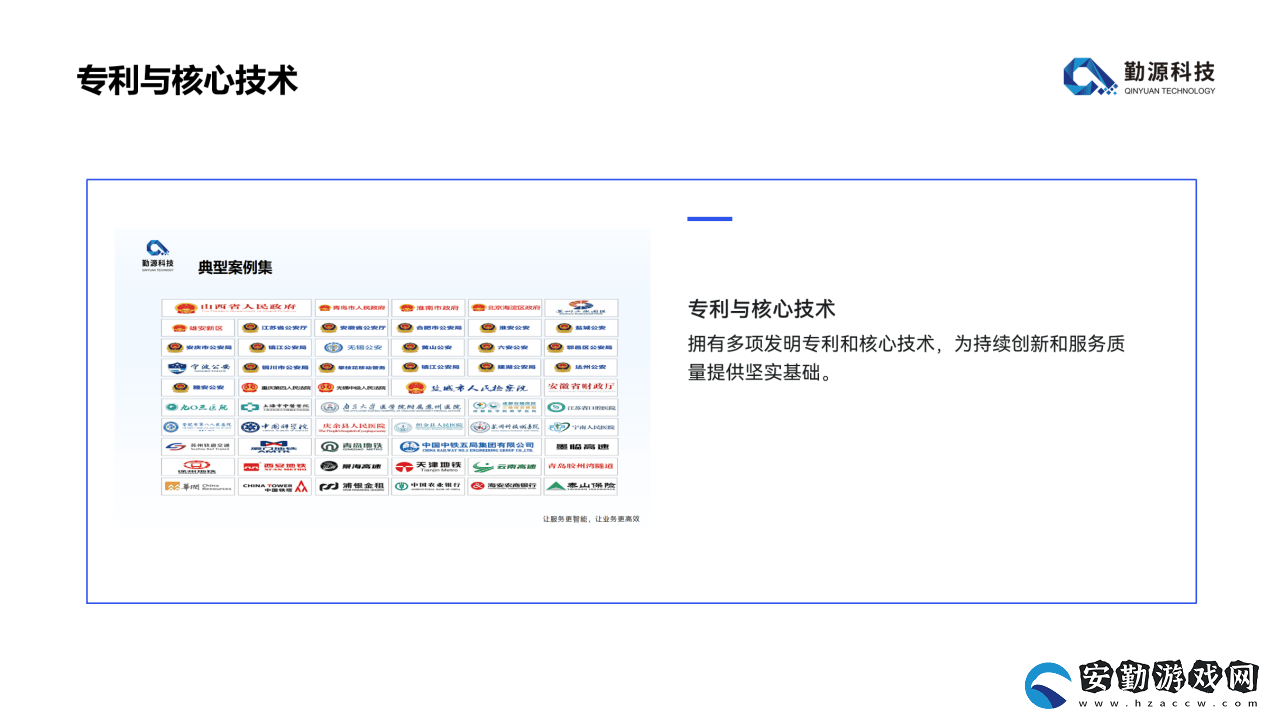The image size is (1269, 714).
Task: Select the 泰山保险 logo card
Action: (x=581, y=487)
